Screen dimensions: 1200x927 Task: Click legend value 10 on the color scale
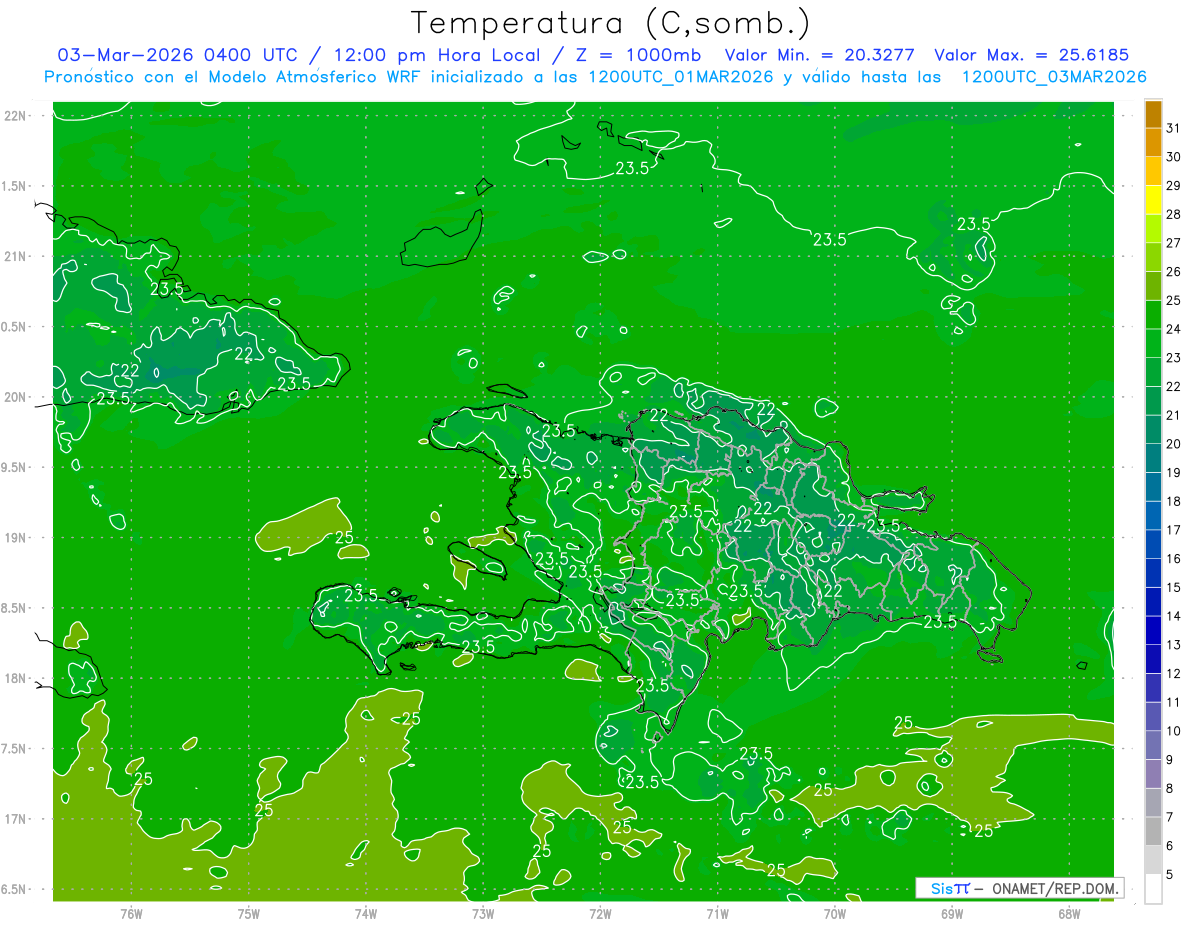1173,731
